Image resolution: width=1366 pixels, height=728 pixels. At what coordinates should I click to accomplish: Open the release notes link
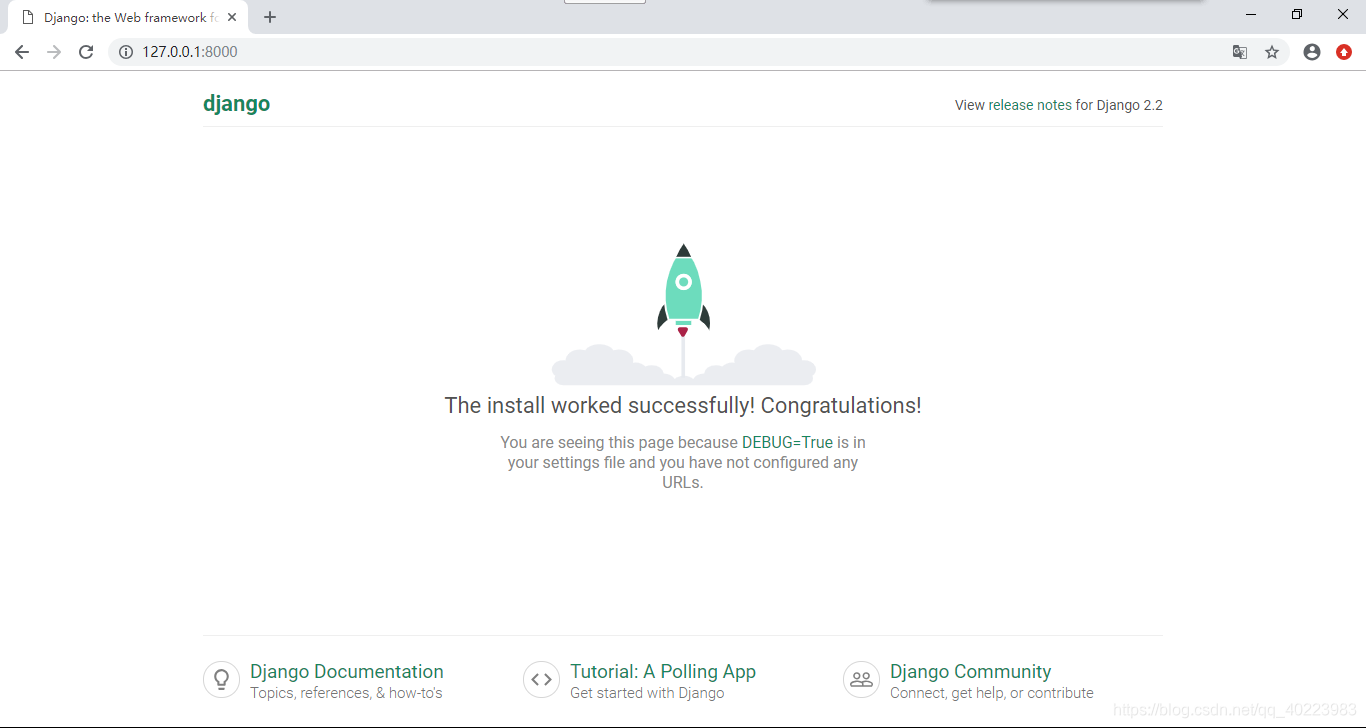click(x=1030, y=105)
